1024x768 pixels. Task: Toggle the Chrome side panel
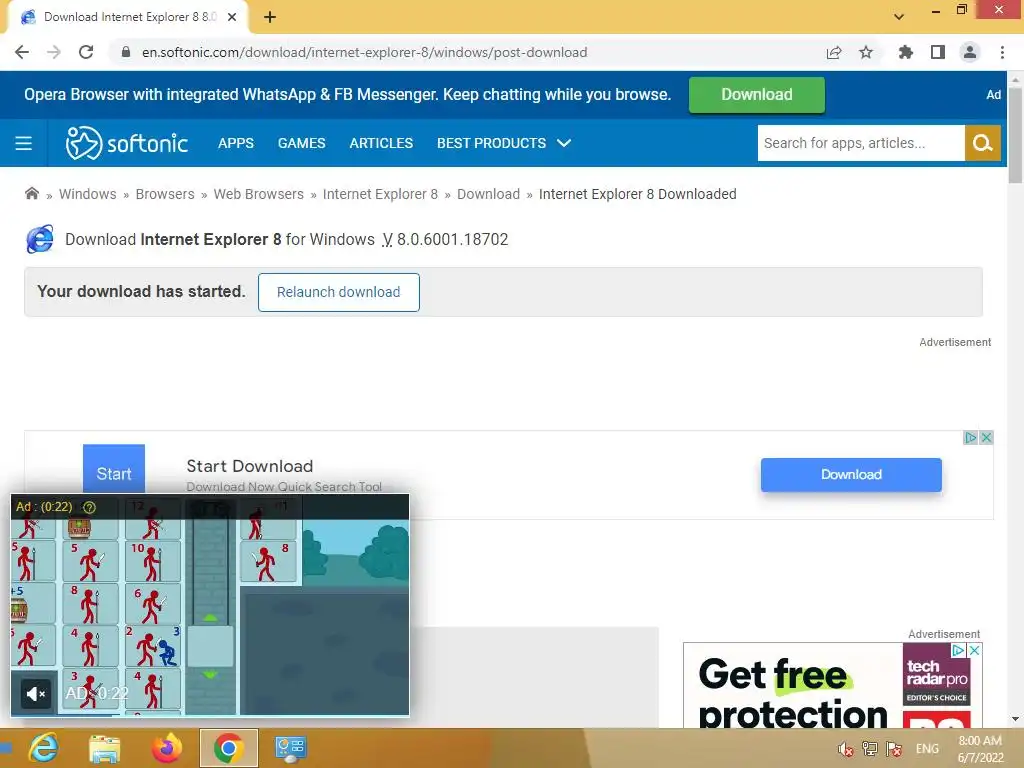pyautogui.click(x=938, y=52)
